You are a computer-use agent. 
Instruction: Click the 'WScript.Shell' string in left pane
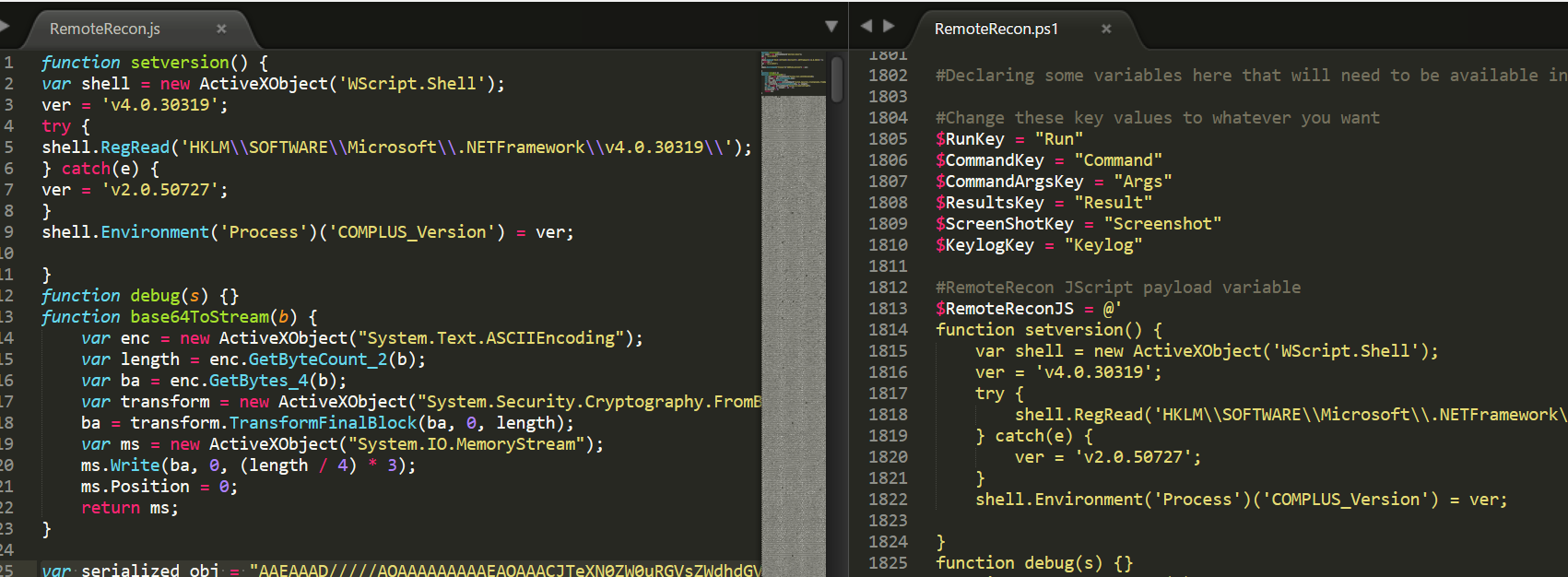(x=411, y=84)
